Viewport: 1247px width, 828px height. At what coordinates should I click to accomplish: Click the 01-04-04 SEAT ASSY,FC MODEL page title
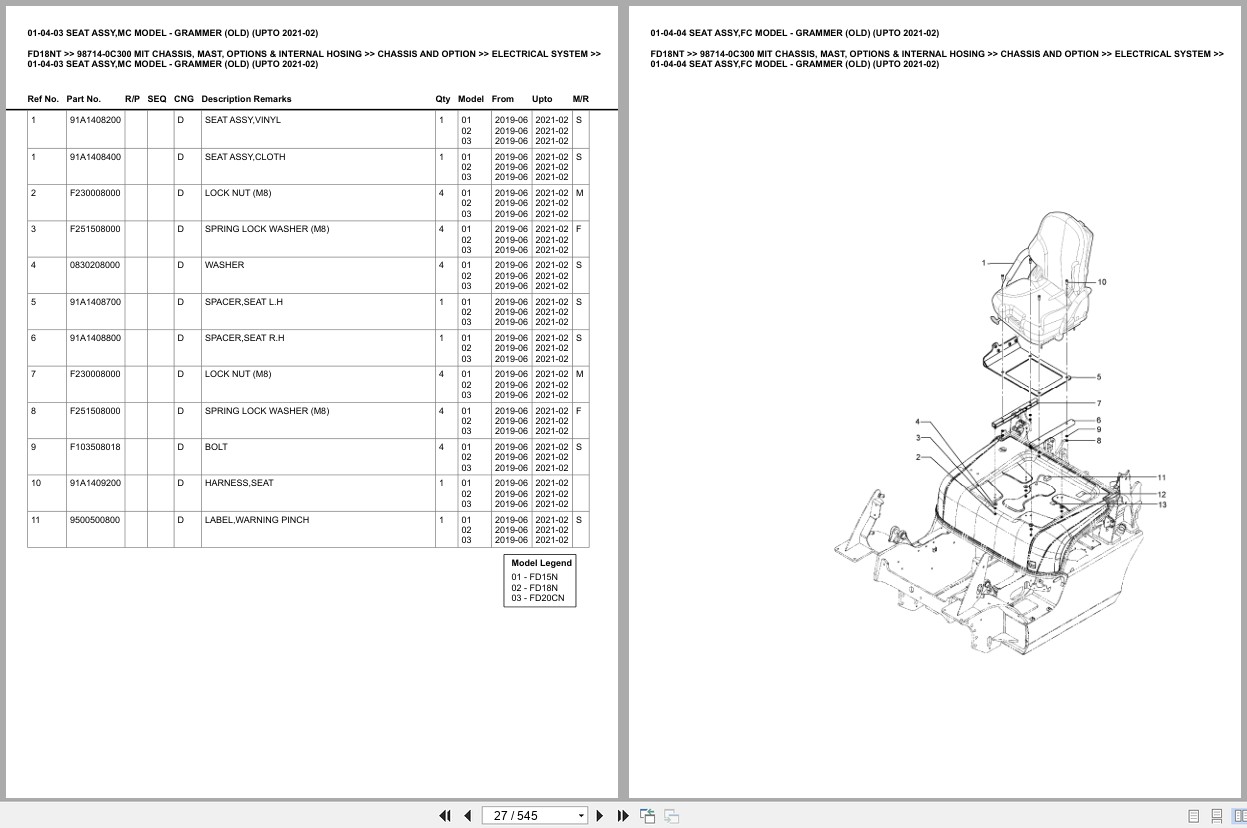794,33
